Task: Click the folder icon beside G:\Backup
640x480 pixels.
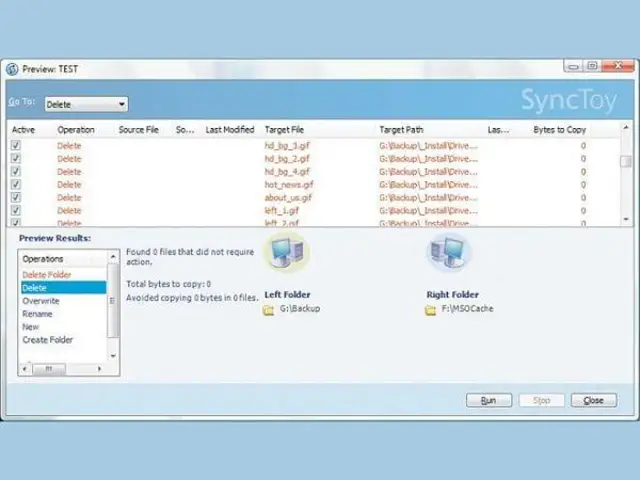Action: (269, 310)
